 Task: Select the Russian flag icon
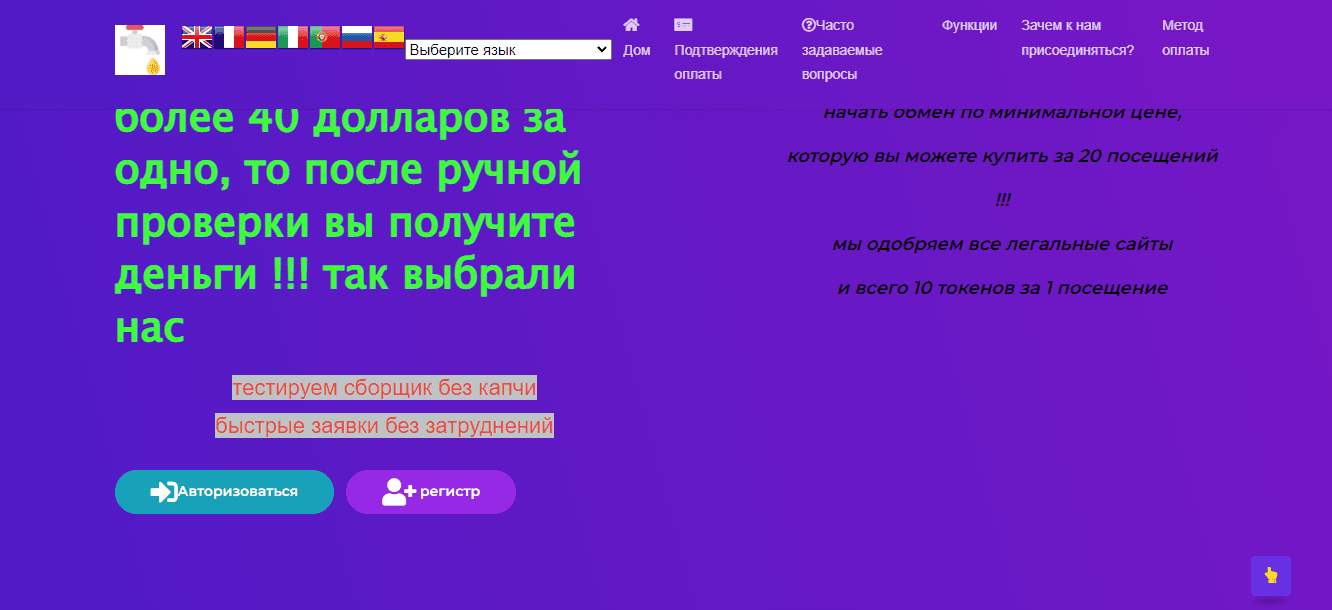[357, 37]
